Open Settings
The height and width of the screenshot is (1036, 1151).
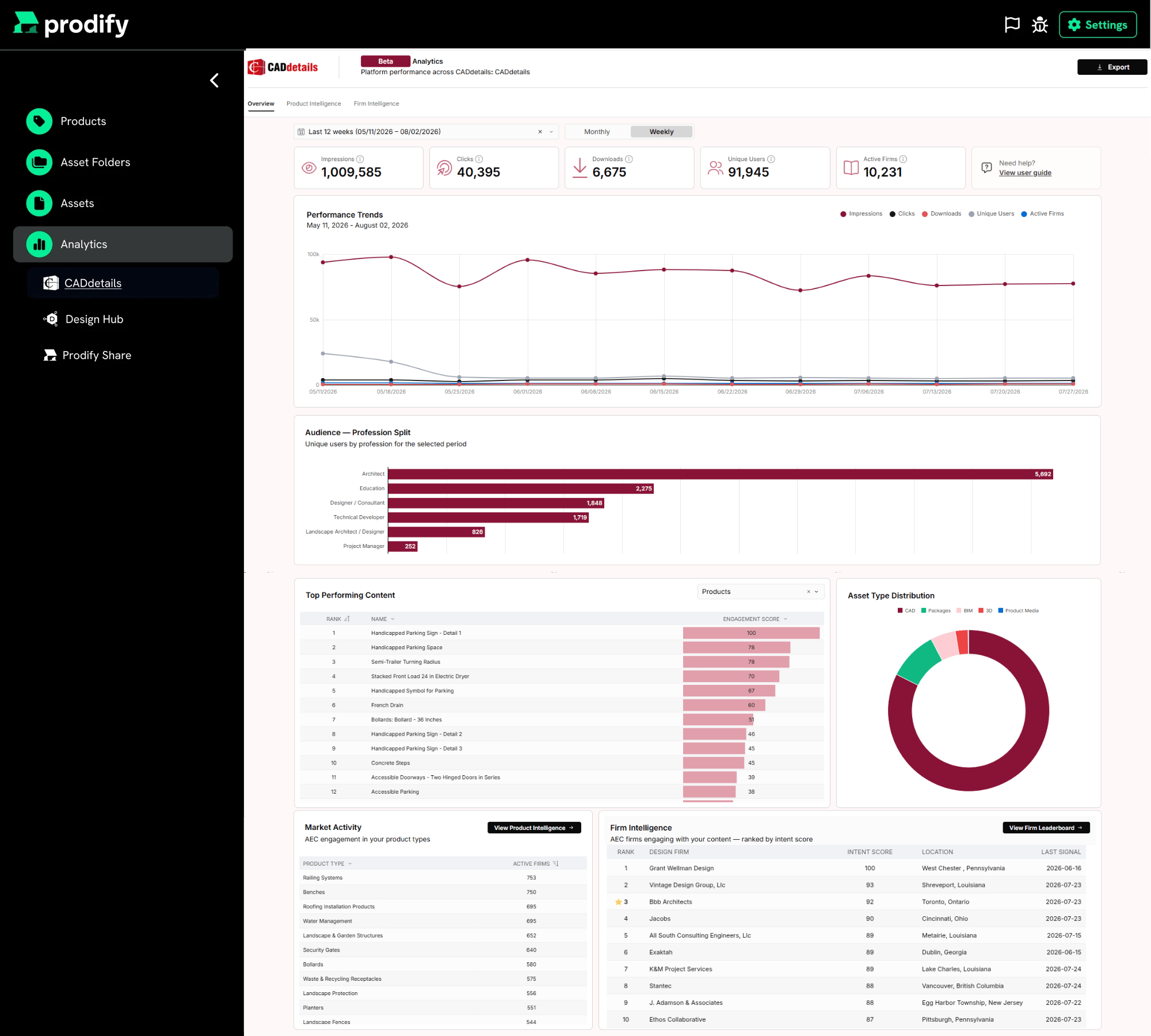point(1097,25)
